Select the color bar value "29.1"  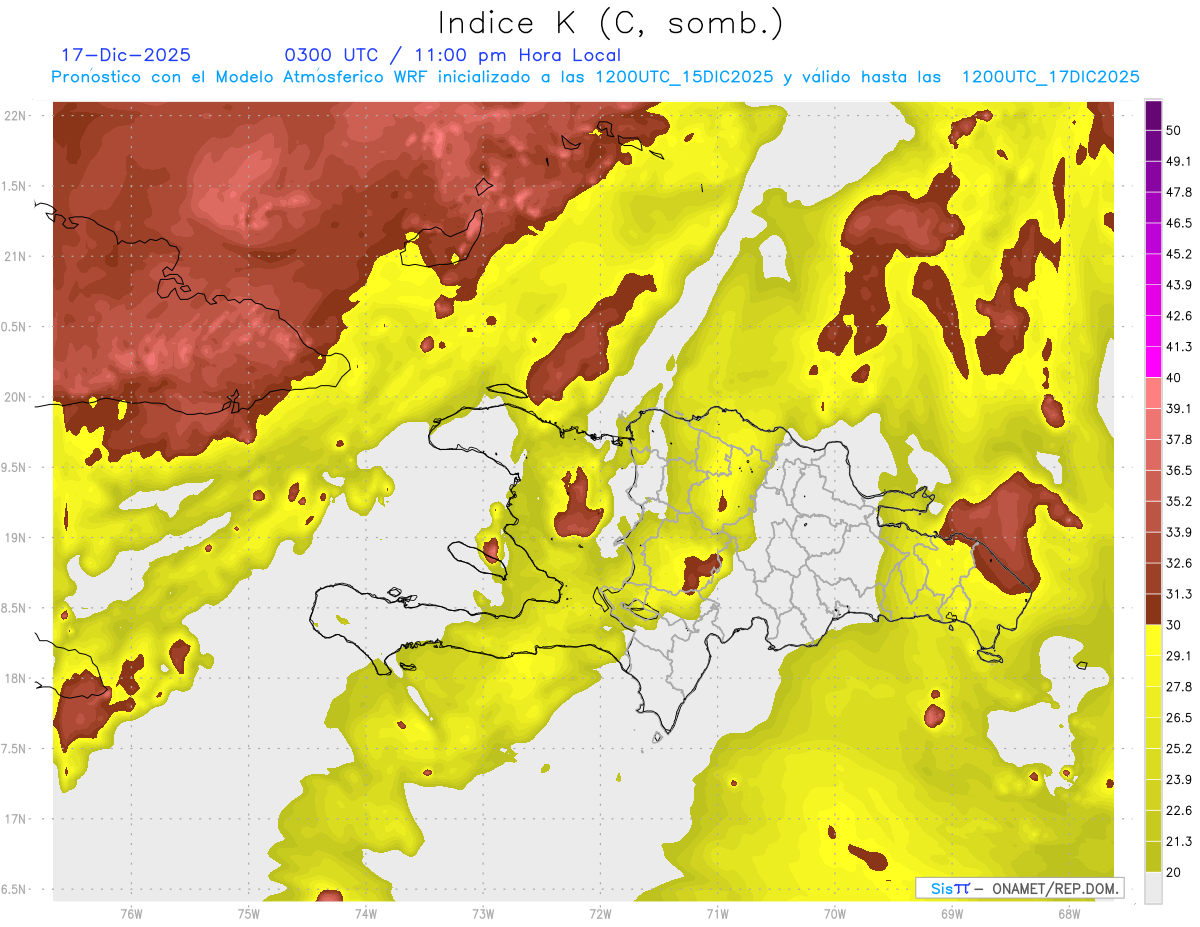pyautogui.click(x=1179, y=656)
